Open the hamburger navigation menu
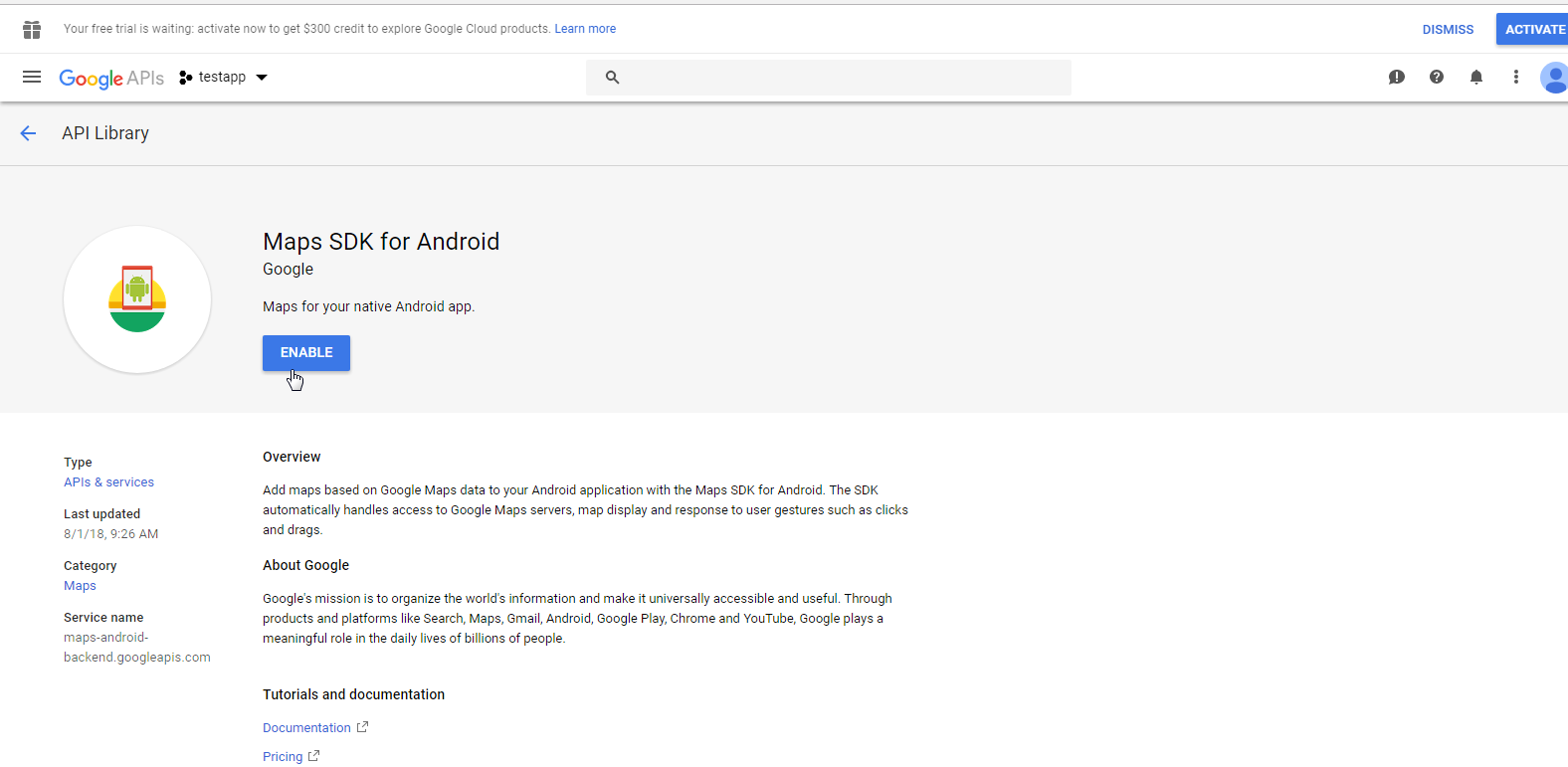Image resolution: width=1568 pixels, height=767 pixels. pos(32,77)
